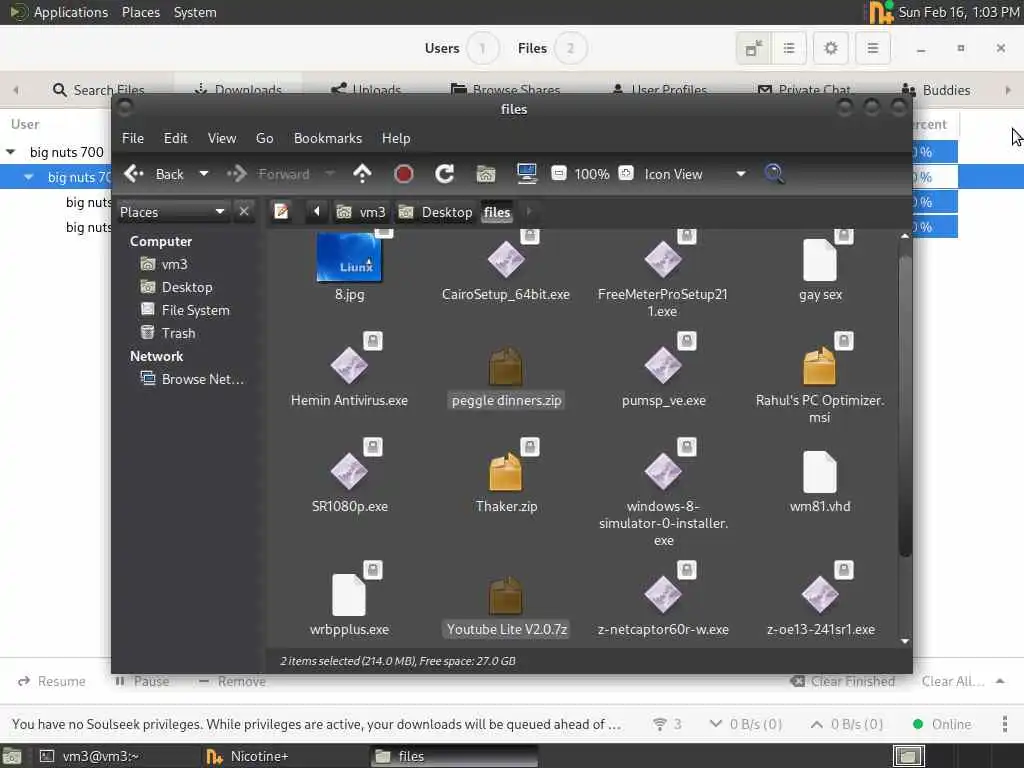Screen dimensions: 1024x768
Task: Select CairoSetup_64bit.exe file icon
Action: click(x=506, y=259)
